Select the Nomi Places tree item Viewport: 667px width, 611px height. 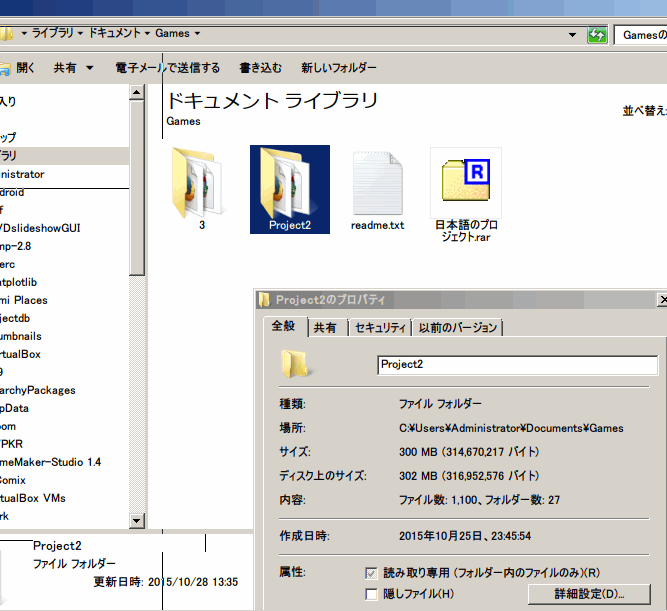(x=24, y=300)
